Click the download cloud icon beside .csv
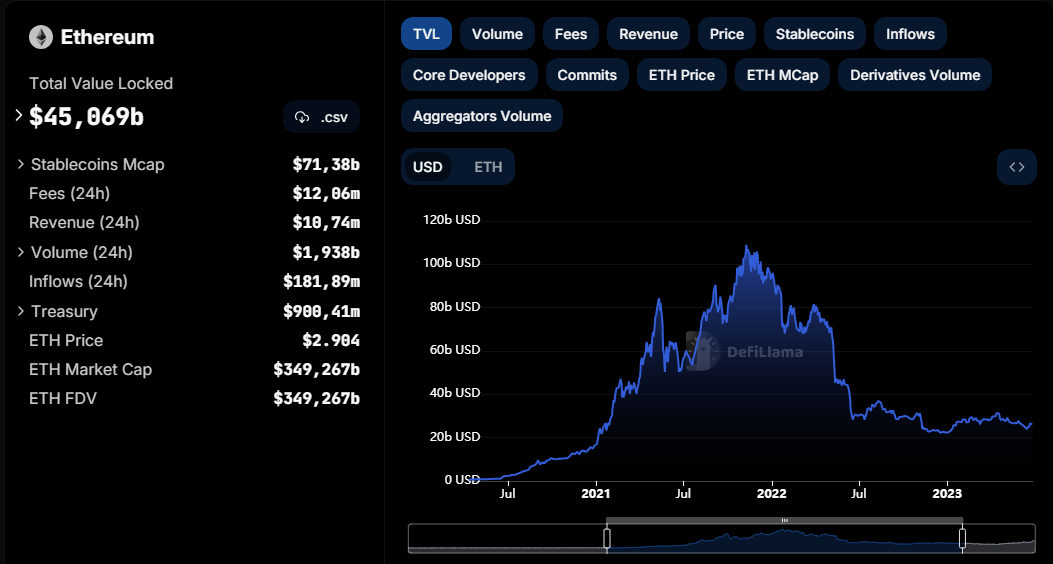1053x564 pixels. point(302,118)
